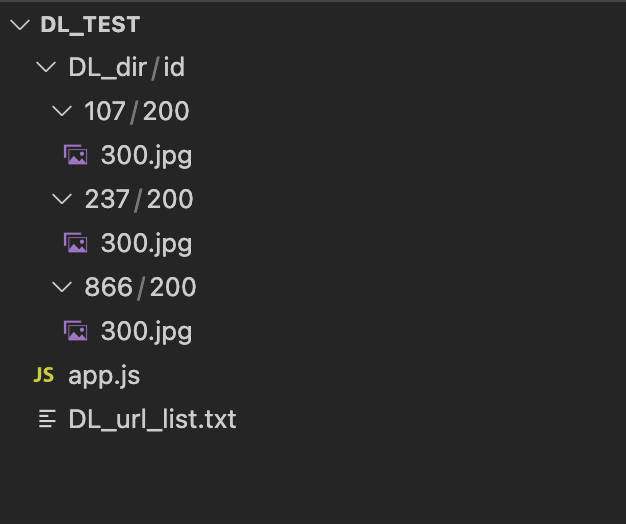The image size is (626, 524).
Task: Click the image icon of 300.jpg under 237/200
Action: (75, 243)
